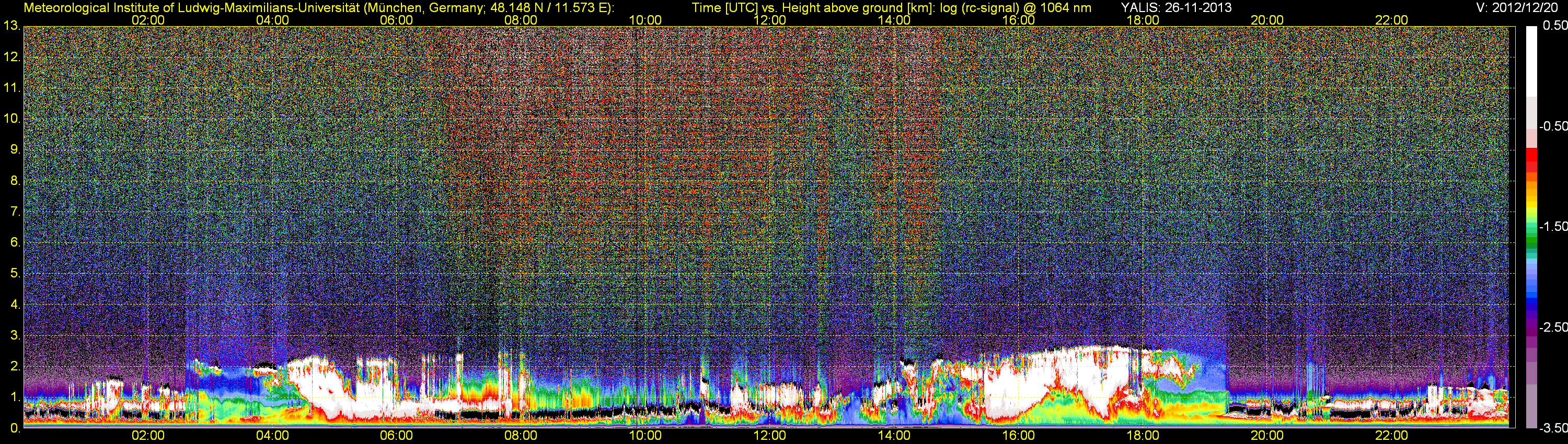Image resolution: width=1568 pixels, height=444 pixels.
Task: Click '16:00' on the top time axis
Action: coord(1018,20)
